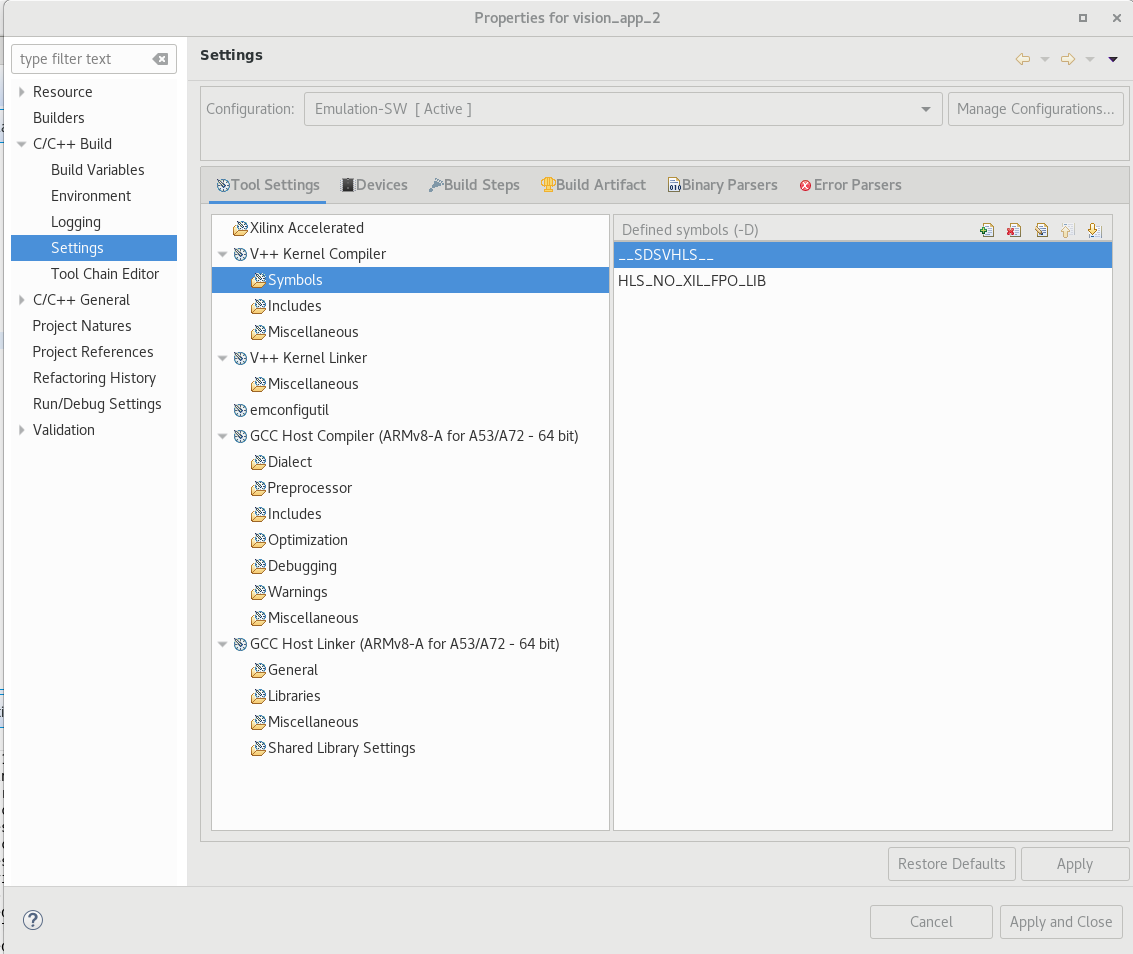1133x954 pixels.
Task: Collapse the GCC Host Linker tree node
Action: pos(223,644)
